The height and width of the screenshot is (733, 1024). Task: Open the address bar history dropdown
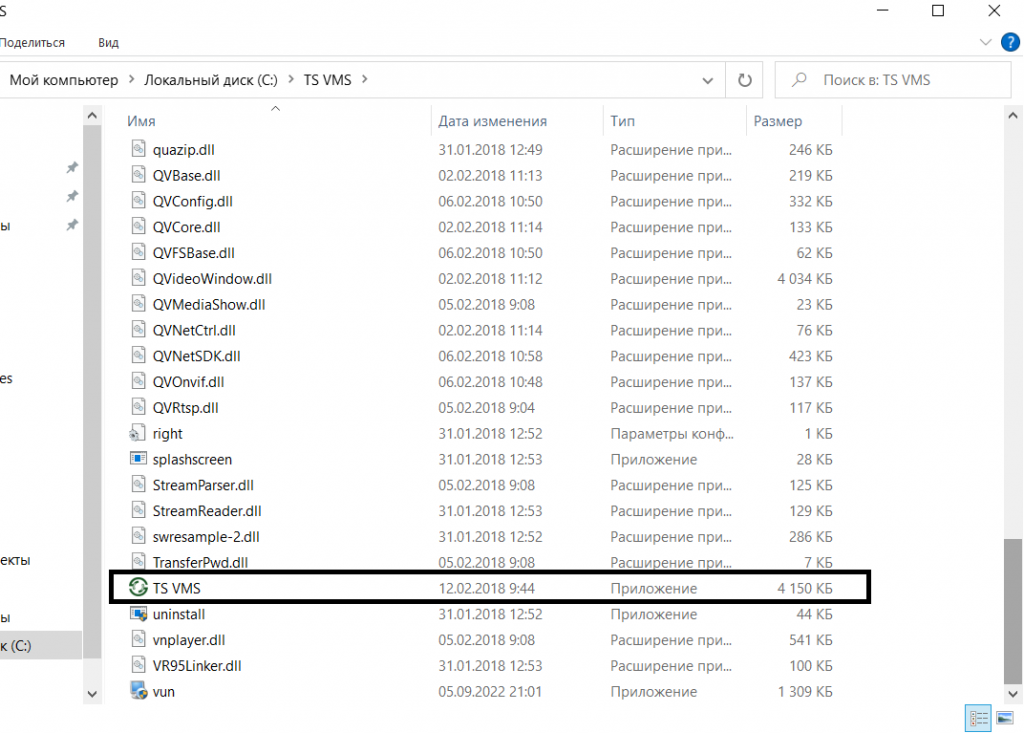click(708, 80)
